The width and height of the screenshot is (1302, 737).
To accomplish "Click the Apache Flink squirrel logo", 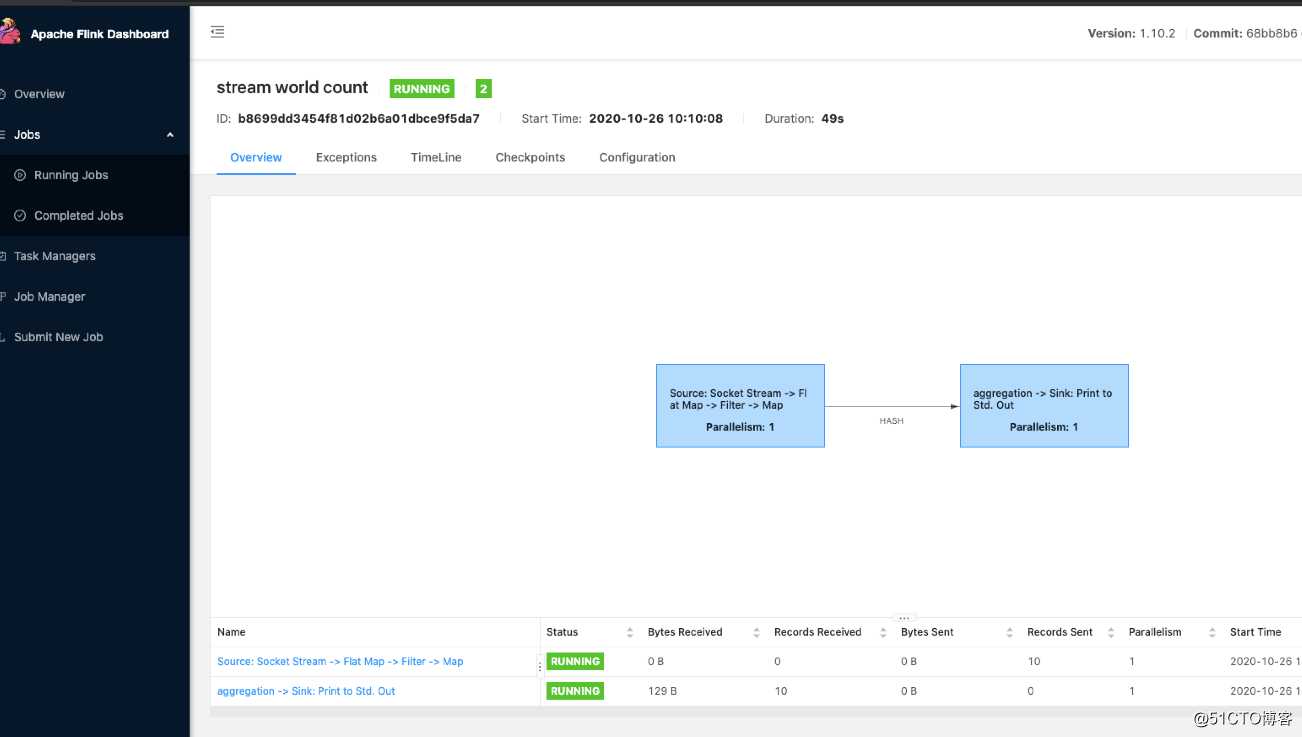I will point(9,32).
